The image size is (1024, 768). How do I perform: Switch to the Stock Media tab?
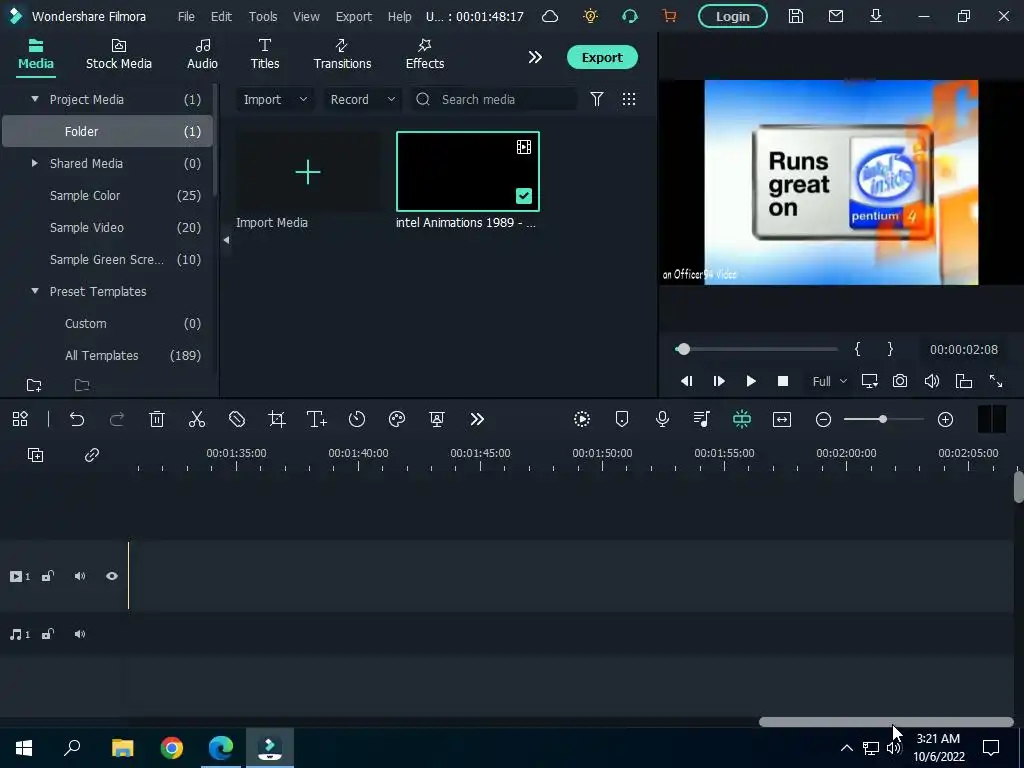pos(119,54)
